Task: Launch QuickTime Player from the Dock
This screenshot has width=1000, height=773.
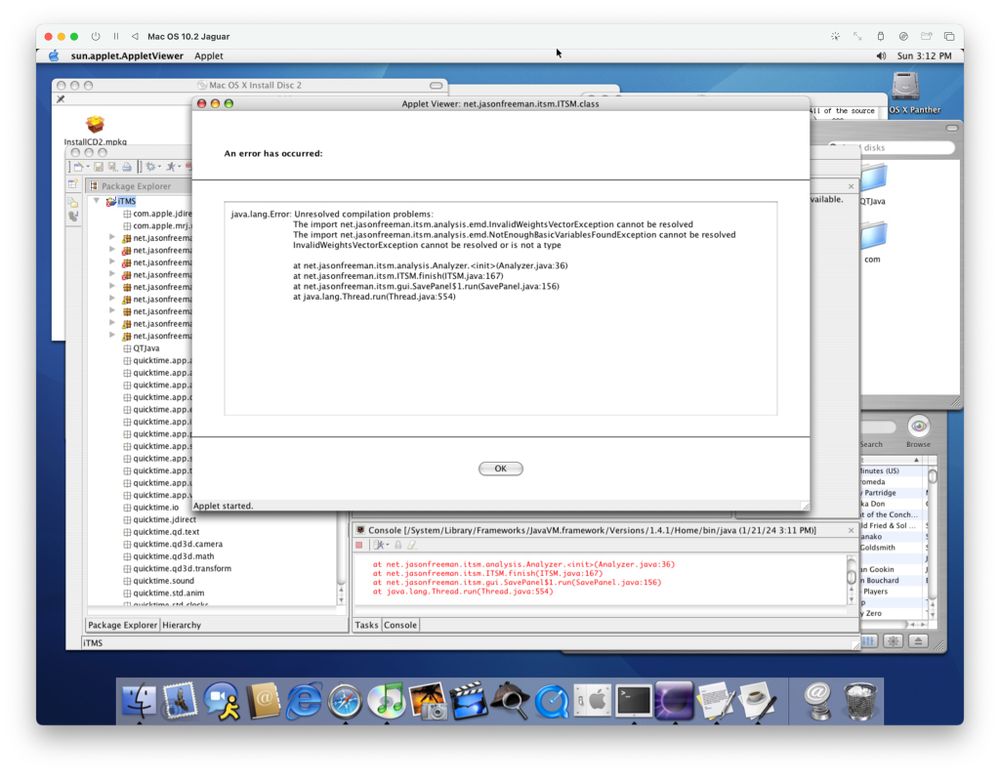Action: [551, 700]
